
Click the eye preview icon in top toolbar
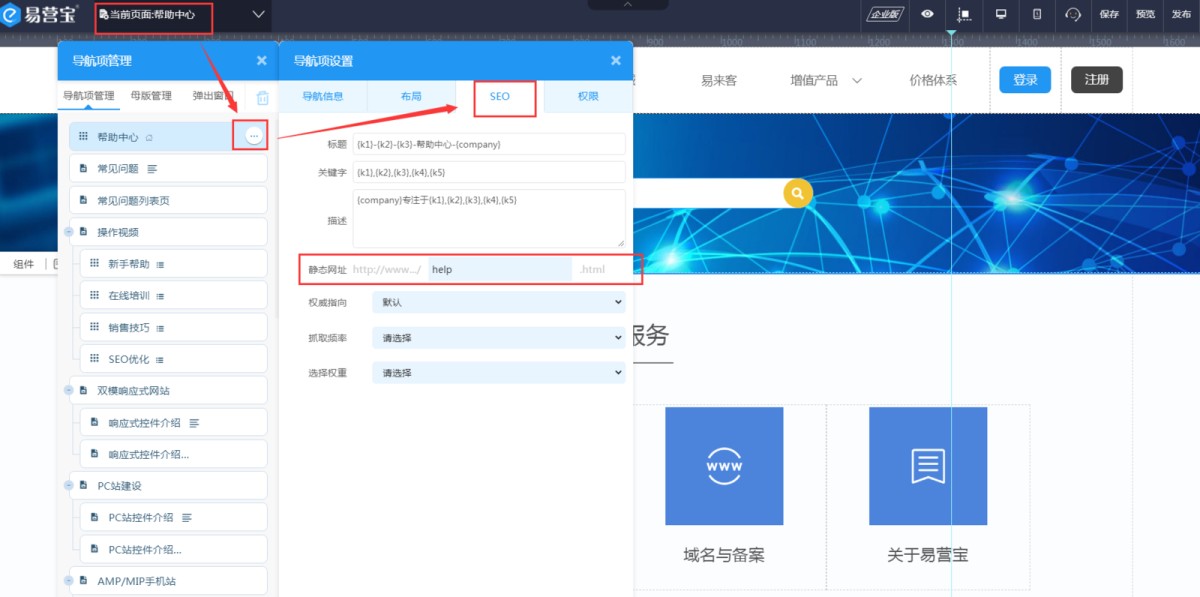pos(928,14)
